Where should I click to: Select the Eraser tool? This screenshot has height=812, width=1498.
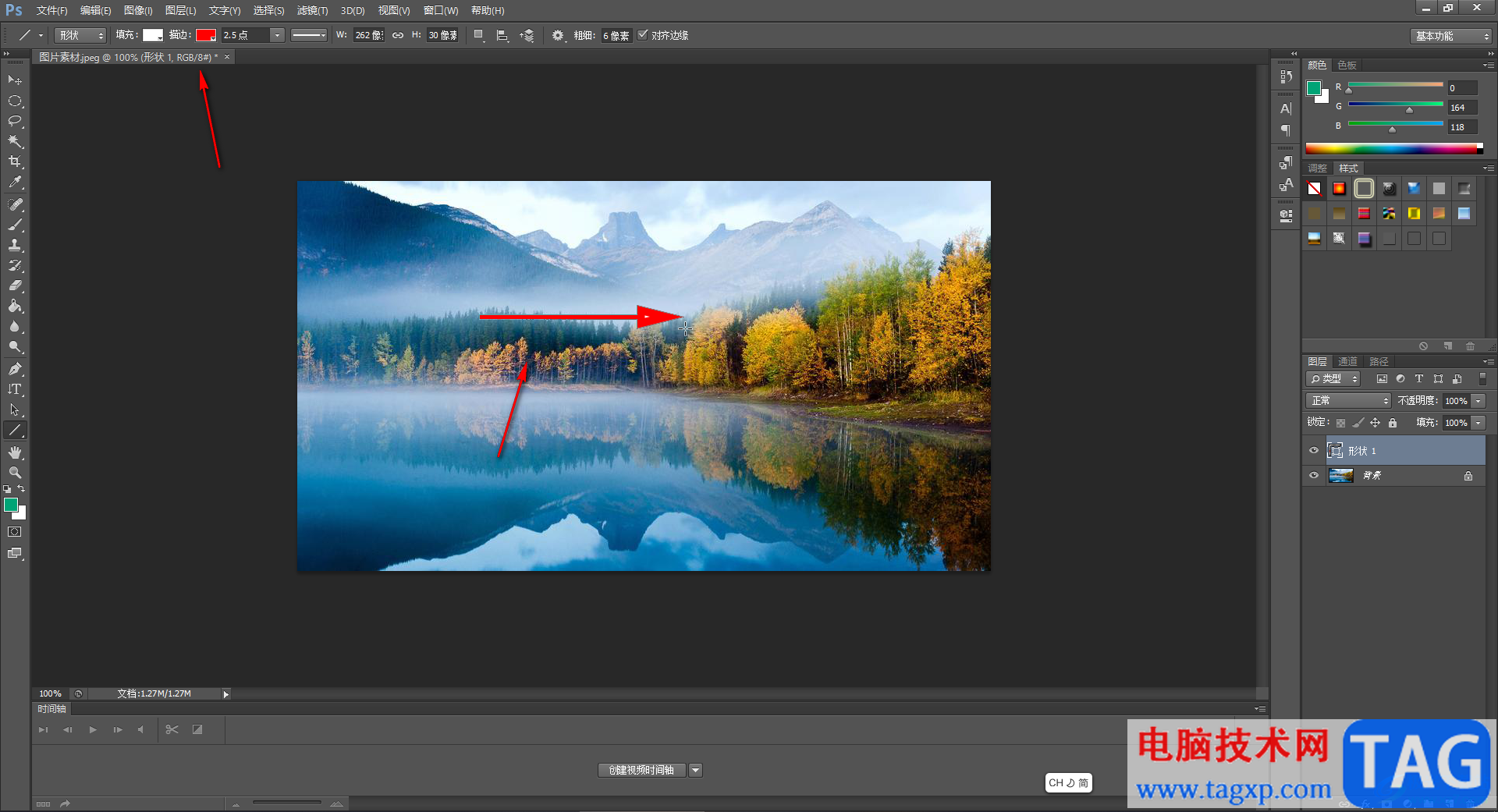pyautogui.click(x=15, y=285)
